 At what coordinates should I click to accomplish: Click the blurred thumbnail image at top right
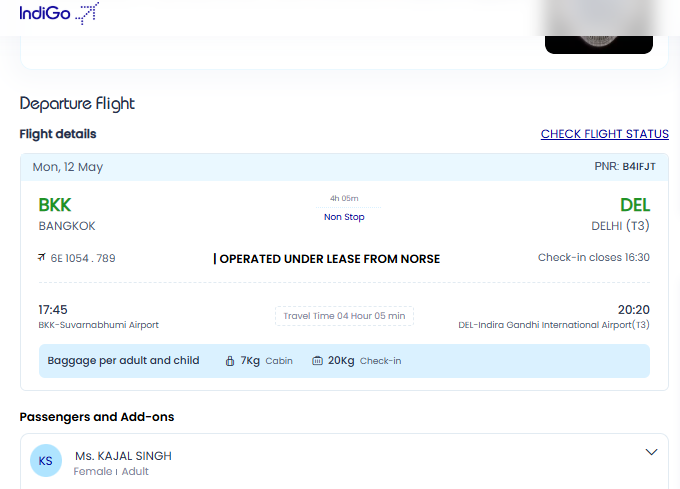[598, 27]
